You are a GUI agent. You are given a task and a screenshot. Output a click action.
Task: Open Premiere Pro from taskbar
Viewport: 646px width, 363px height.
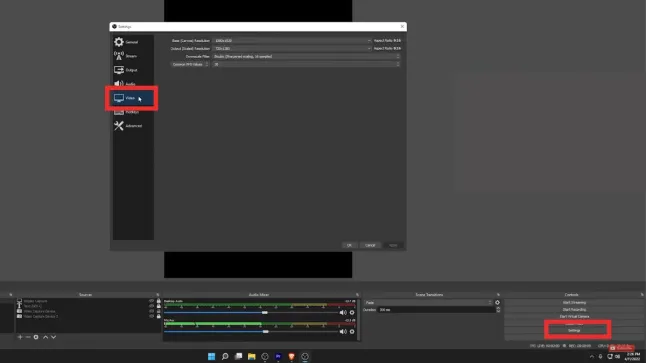point(278,356)
